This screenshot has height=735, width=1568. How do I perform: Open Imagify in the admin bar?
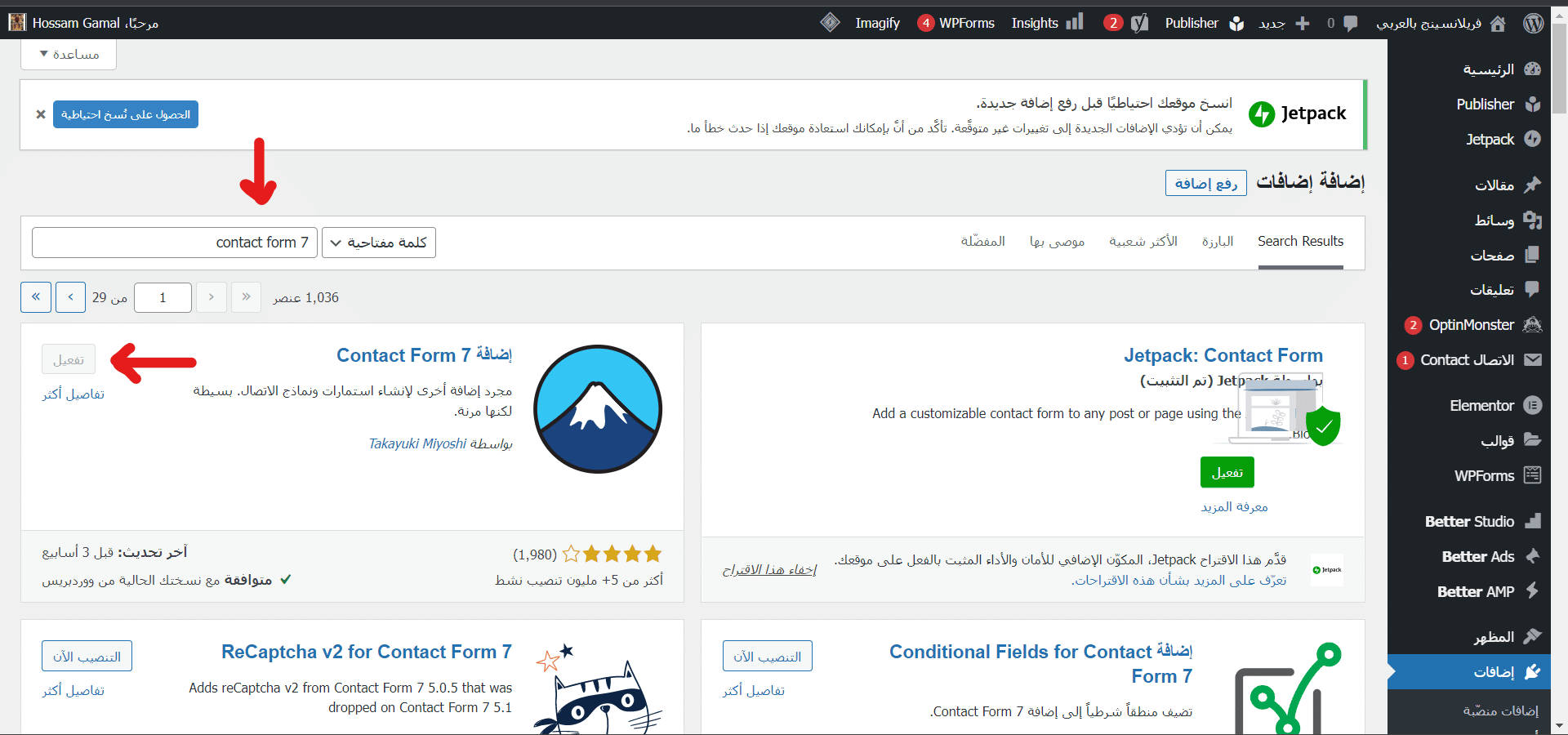tap(877, 23)
